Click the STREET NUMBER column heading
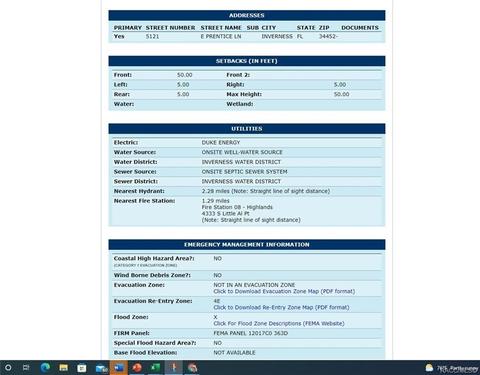The height and width of the screenshot is (375, 480). [x=170, y=28]
